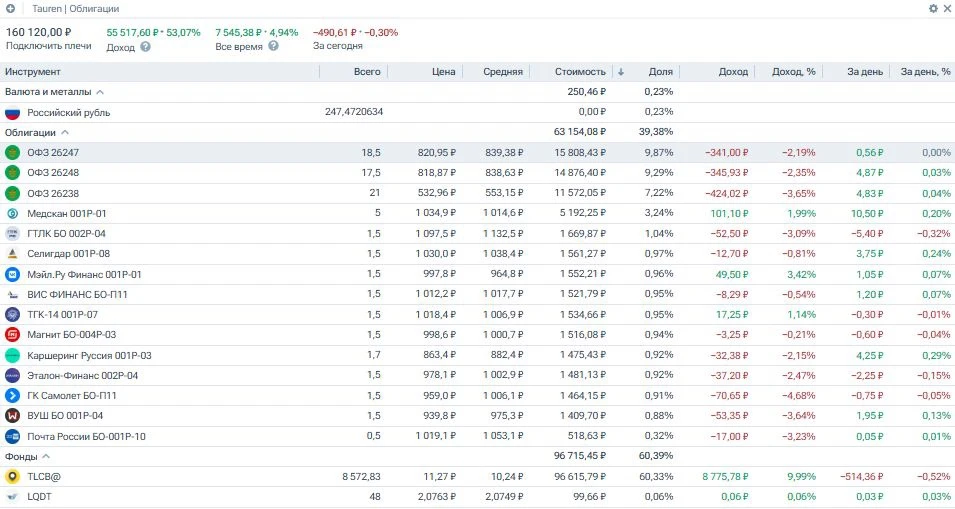955x509 pixels.
Task: Sort by Цена column header
Action: pyautogui.click(x=443, y=71)
